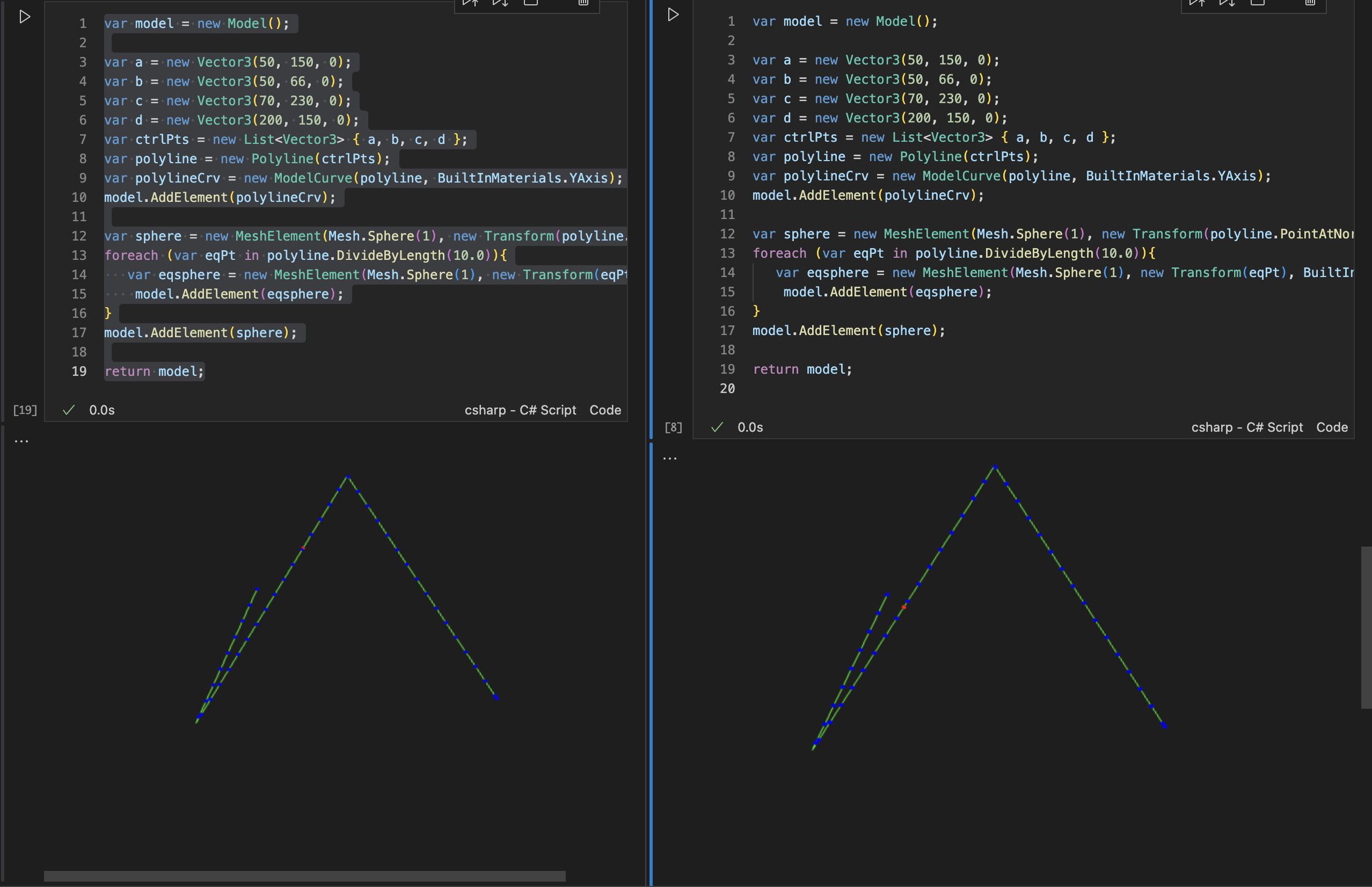Place cursor on 'return model;' in right cell

coord(801,369)
